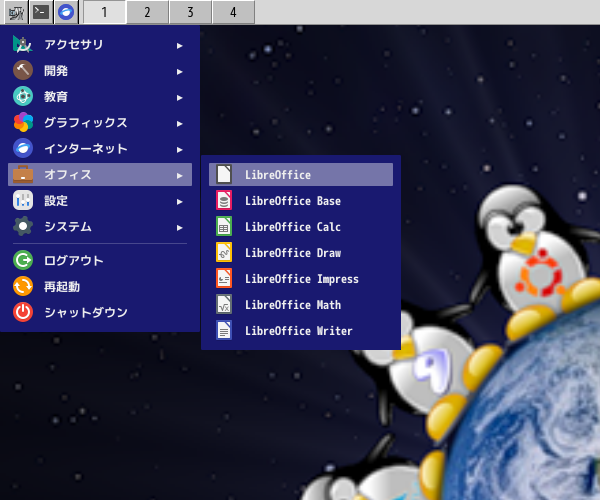Click the シャットダウン red power icon
The width and height of the screenshot is (600, 500).
coord(23,312)
